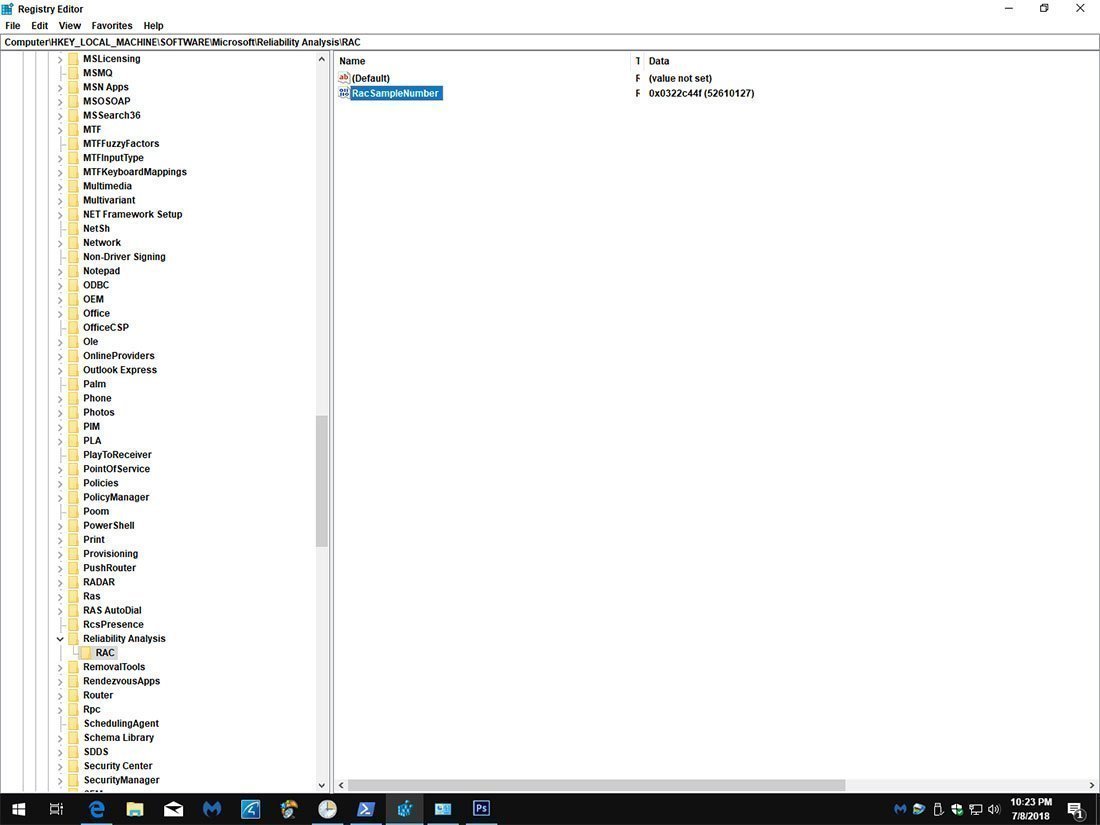Image resolution: width=1100 pixels, height=825 pixels.
Task: Click the volume icon in the system tray
Action: (993, 810)
